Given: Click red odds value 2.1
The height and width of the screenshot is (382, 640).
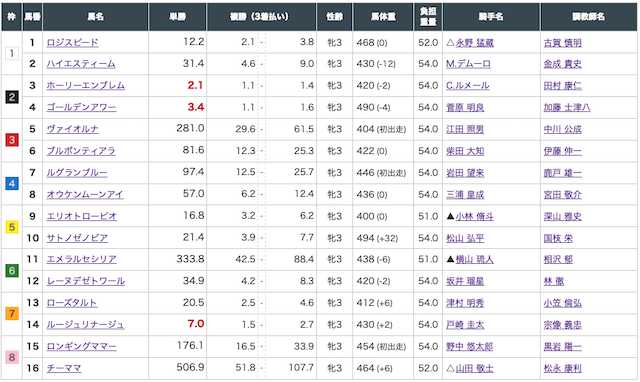Looking at the screenshot, I should pos(195,85).
